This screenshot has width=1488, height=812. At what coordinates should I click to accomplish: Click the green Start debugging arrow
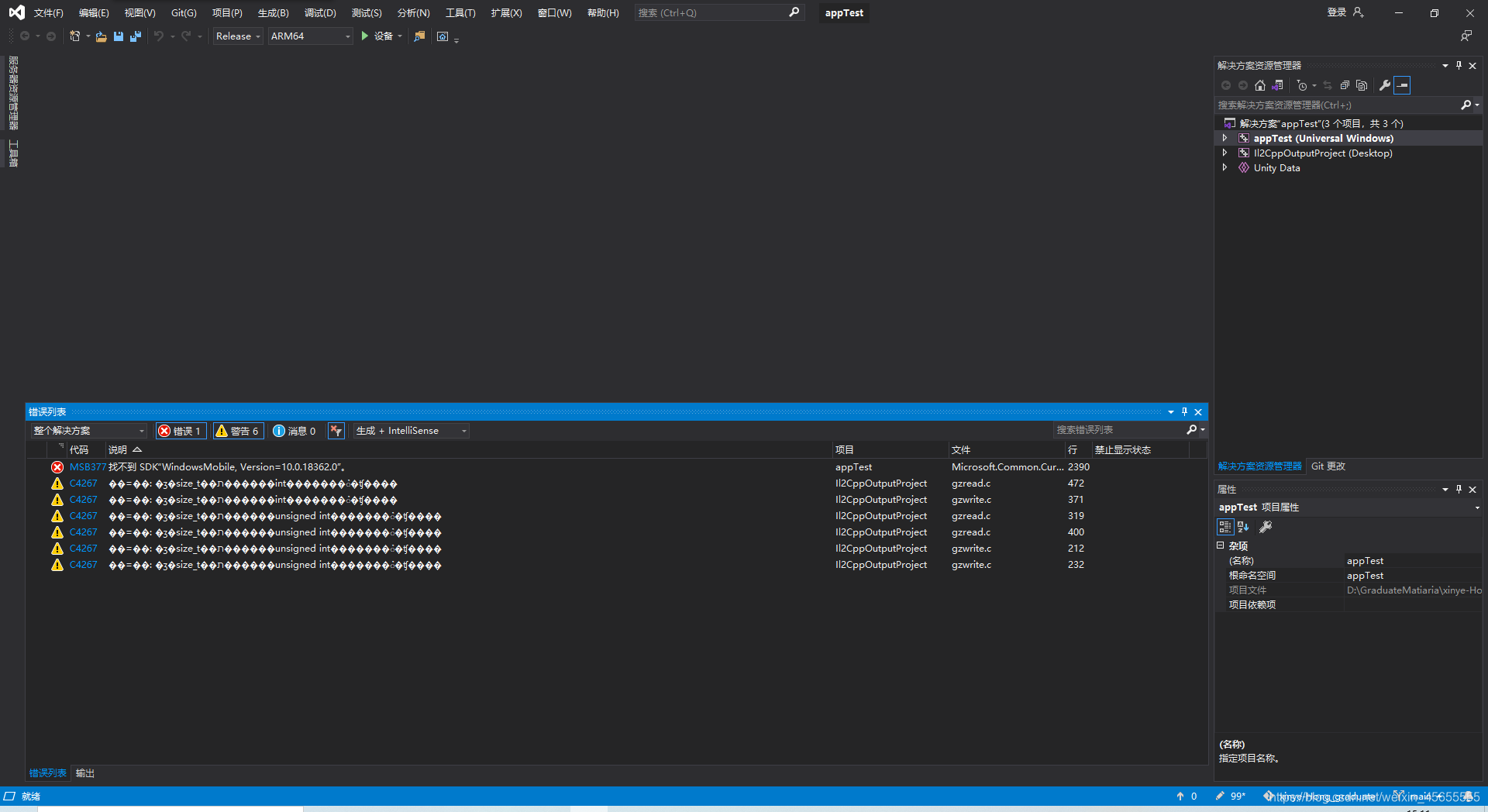point(364,36)
